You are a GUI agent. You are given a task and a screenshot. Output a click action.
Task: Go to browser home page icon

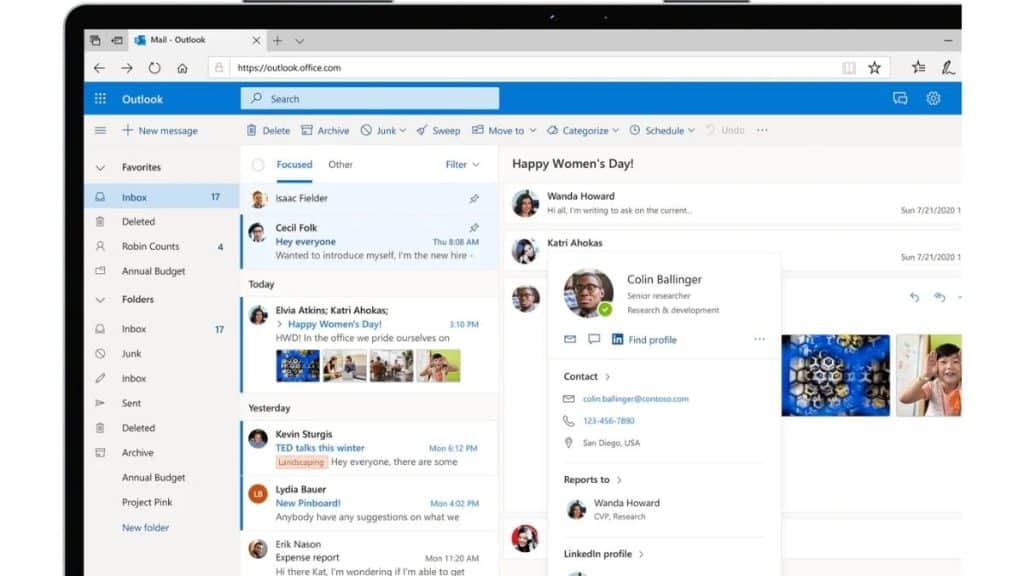pyautogui.click(x=182, y=68)
